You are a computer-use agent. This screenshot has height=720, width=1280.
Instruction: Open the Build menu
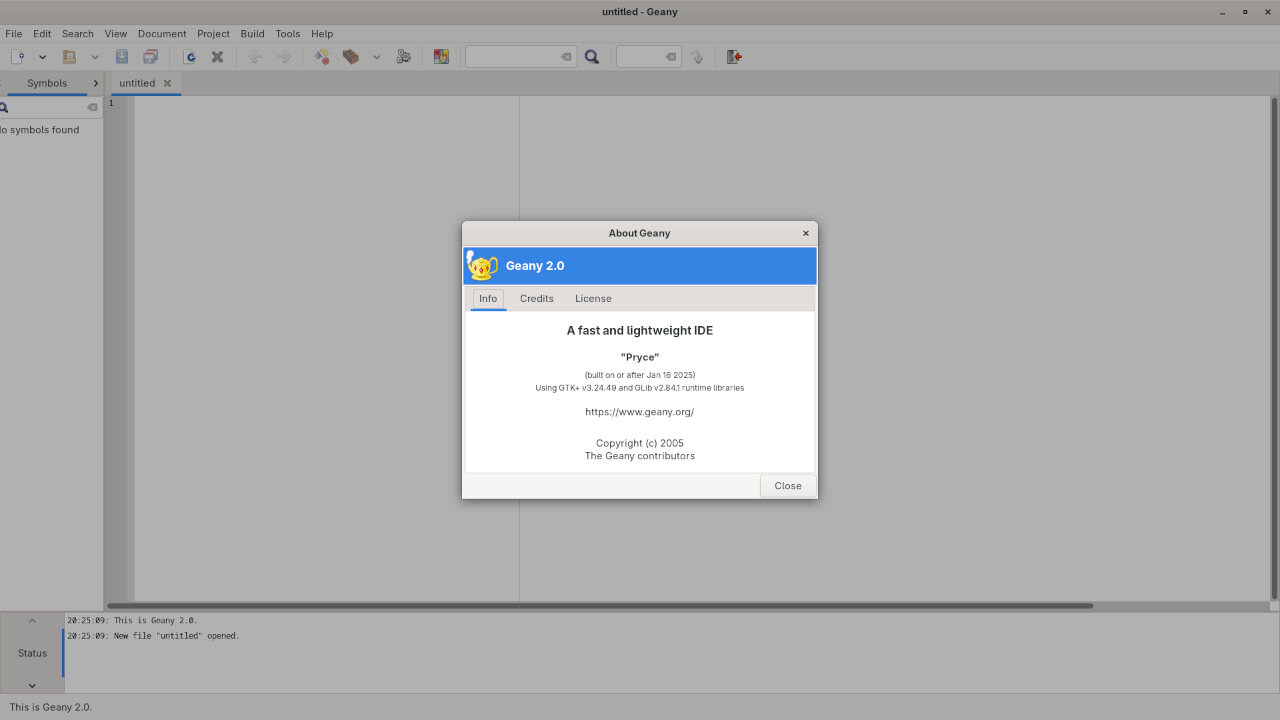(x=252, y=34)
